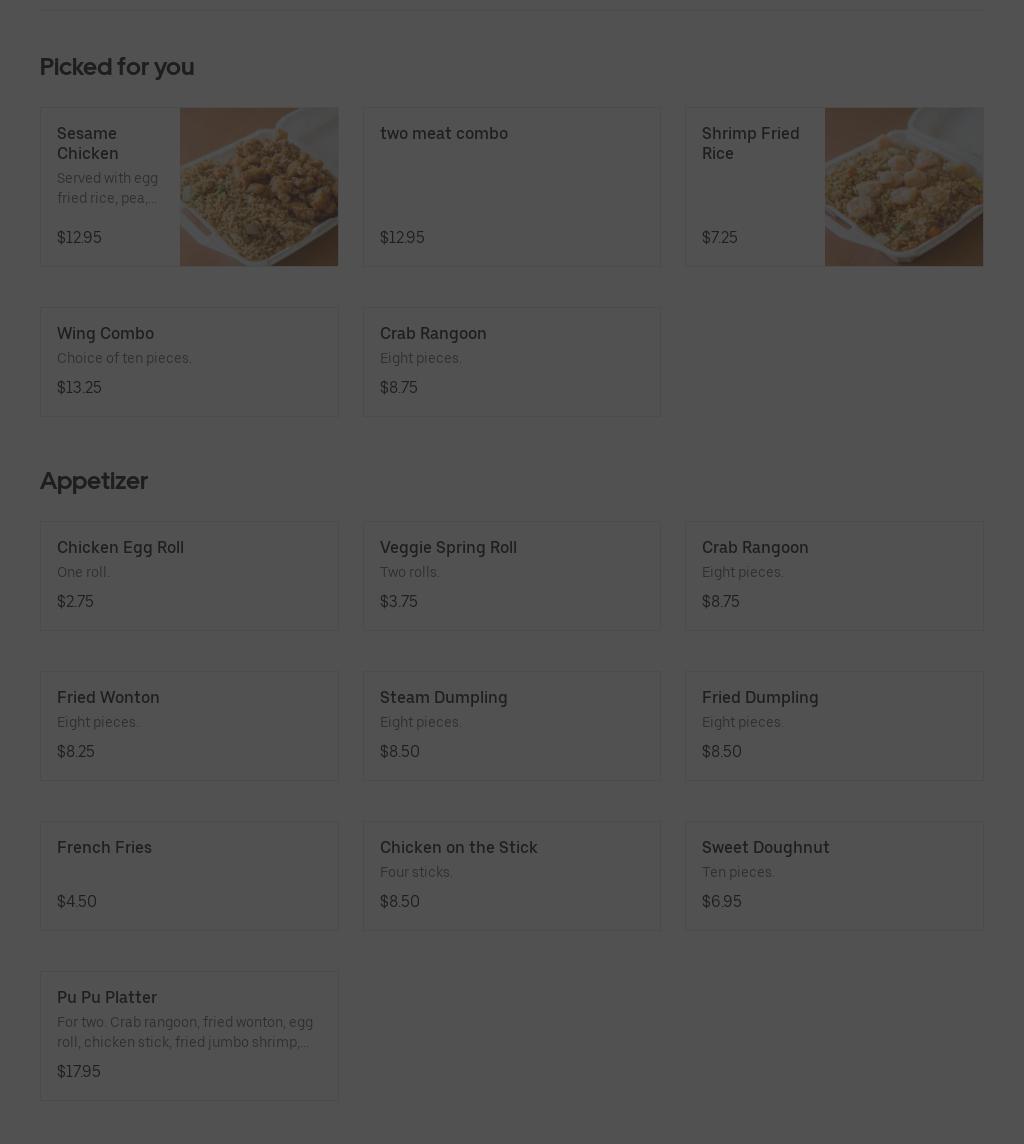
Task: Click the Pu Pu Platter description text
Action: click(185, 1032)
